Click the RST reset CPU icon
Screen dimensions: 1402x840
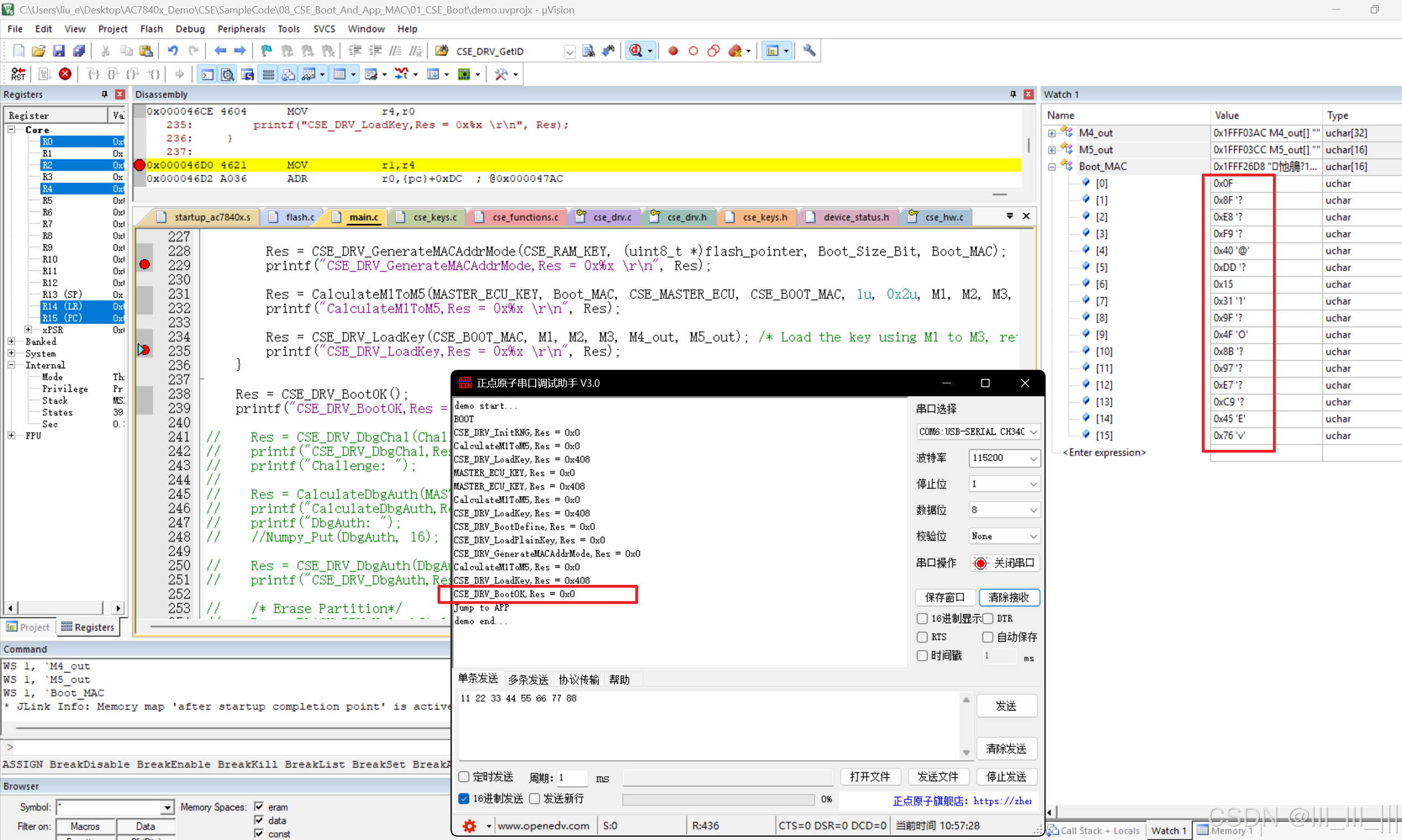click(17, 74)
